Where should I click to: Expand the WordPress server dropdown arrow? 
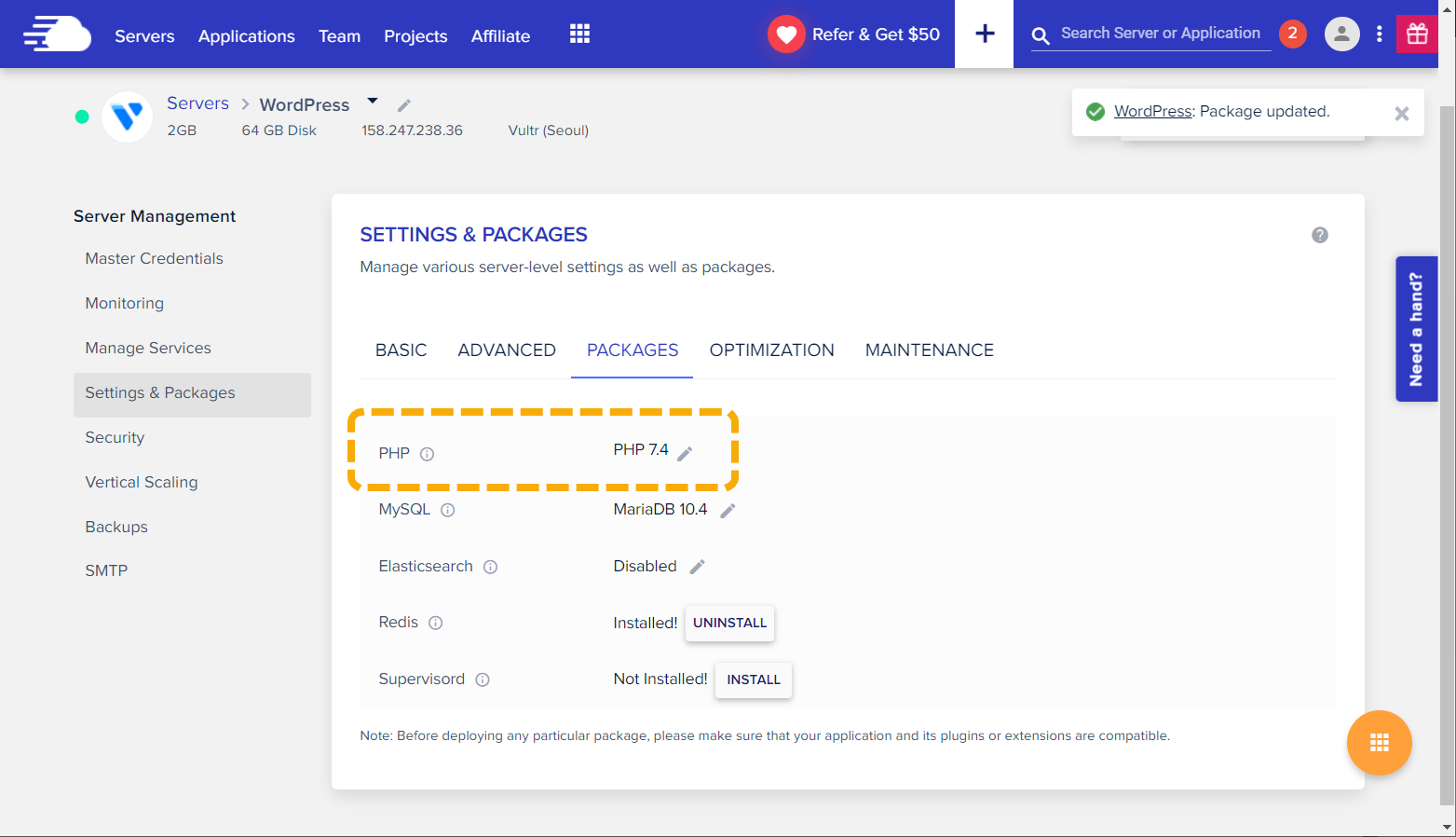coord(373,101)
